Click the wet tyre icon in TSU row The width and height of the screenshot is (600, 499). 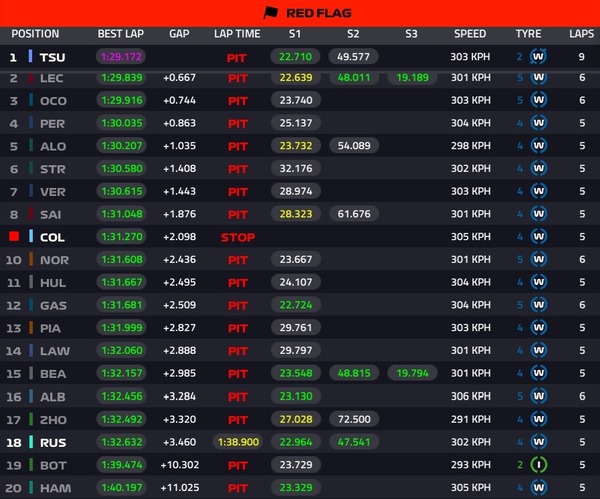tap(538, 57)
